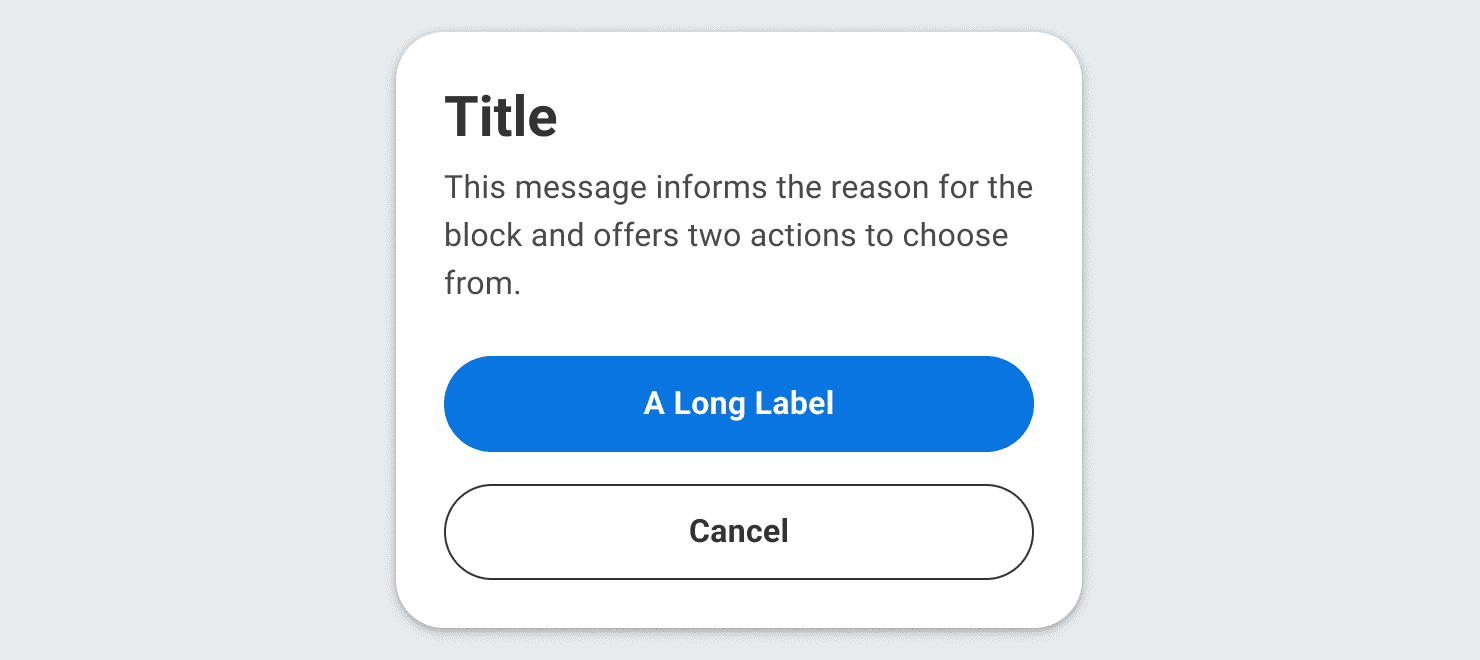Click the bold "Title" text
1480x660 pixels.
pyautogui.click(x=501, y=117)
